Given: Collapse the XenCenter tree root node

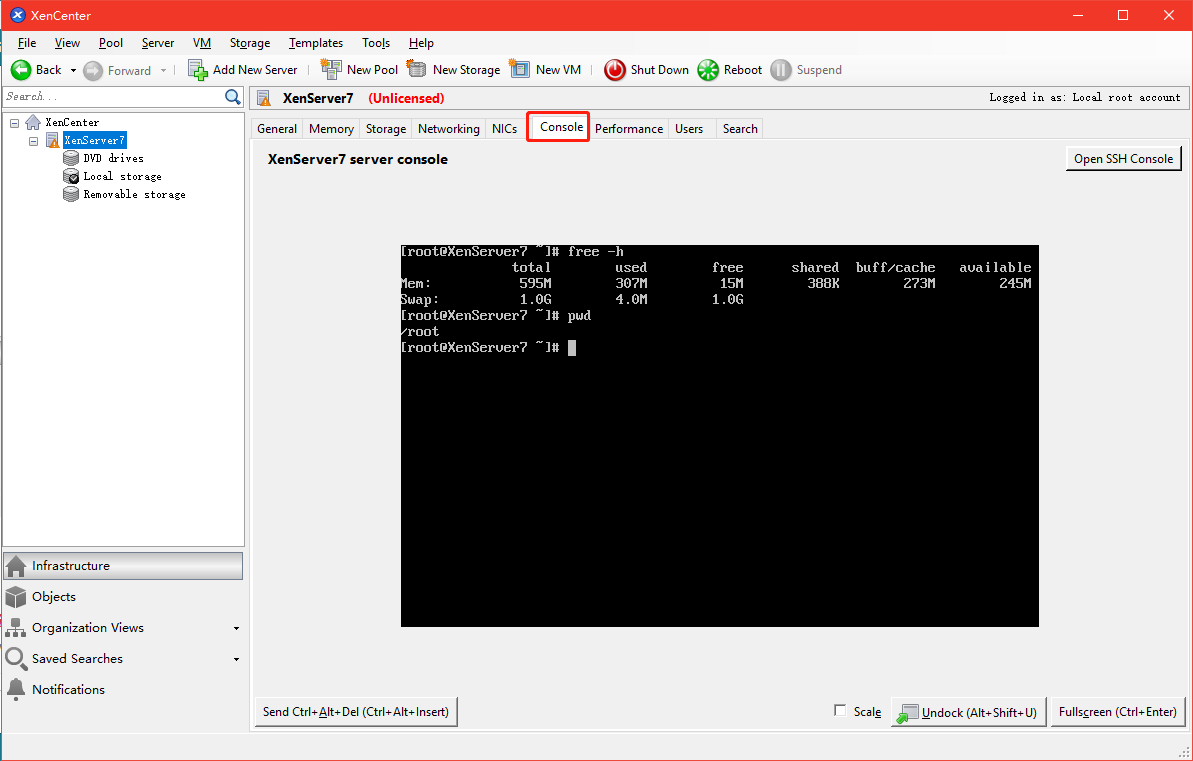Looking at the screenshot, I should pos(14,123).
